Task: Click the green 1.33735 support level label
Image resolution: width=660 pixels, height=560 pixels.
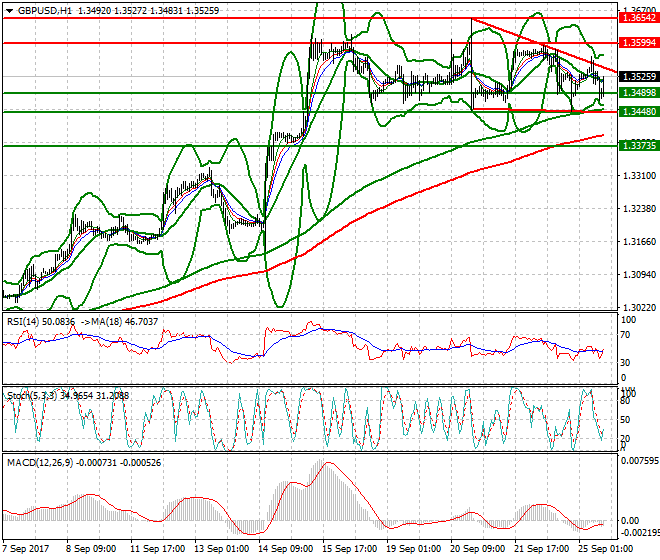Action: tap(639, 146)
